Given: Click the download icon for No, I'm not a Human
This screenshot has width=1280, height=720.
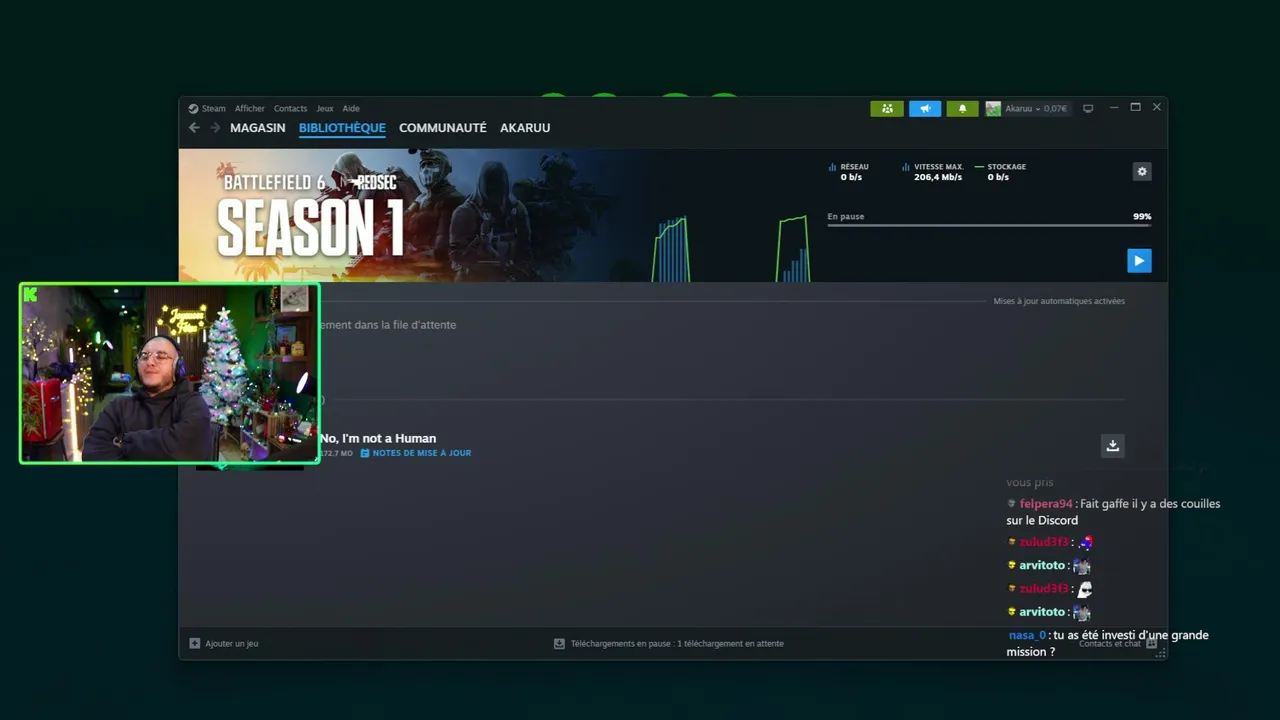Looking at the screenshot, I should 1113,446.
